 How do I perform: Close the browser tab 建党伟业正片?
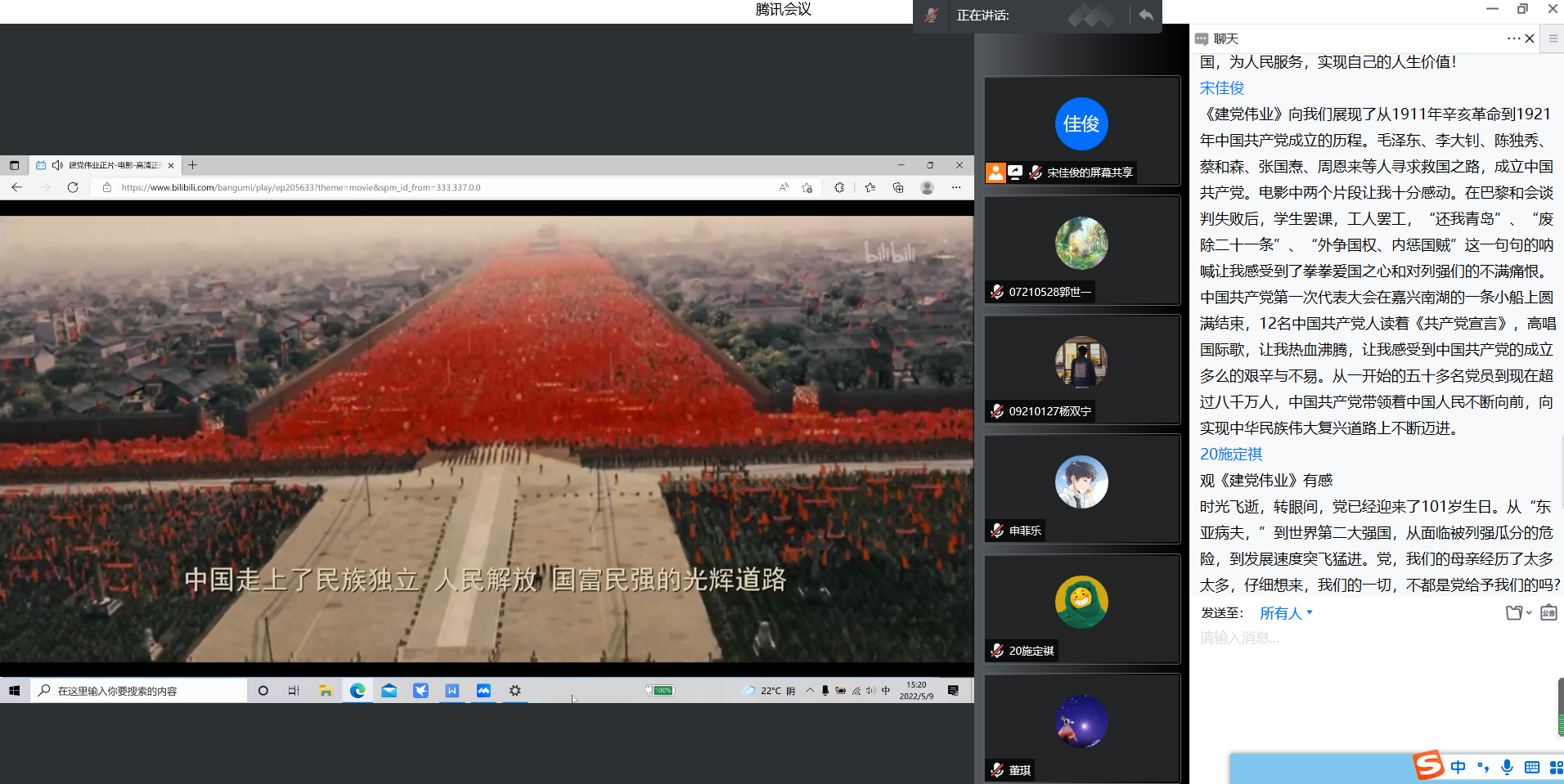tap(171, 165)
